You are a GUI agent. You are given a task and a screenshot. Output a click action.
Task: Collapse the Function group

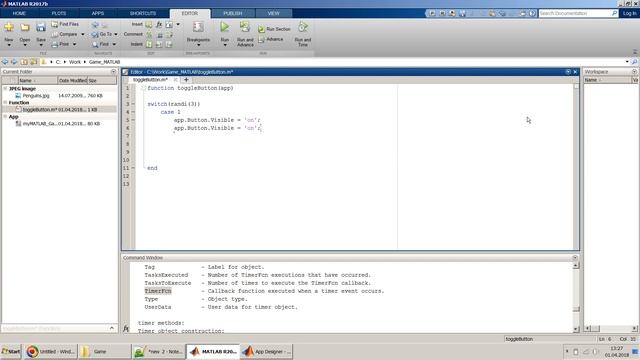coord(5,102)
